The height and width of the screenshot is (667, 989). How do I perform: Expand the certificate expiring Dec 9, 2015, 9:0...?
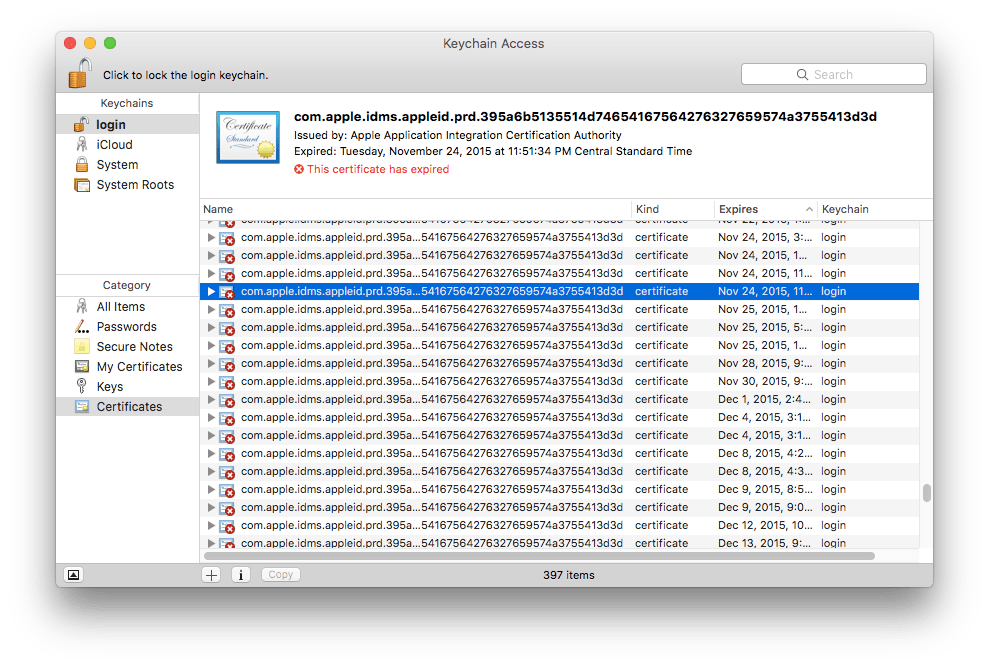pyautogui.click(x=211, y=507)
